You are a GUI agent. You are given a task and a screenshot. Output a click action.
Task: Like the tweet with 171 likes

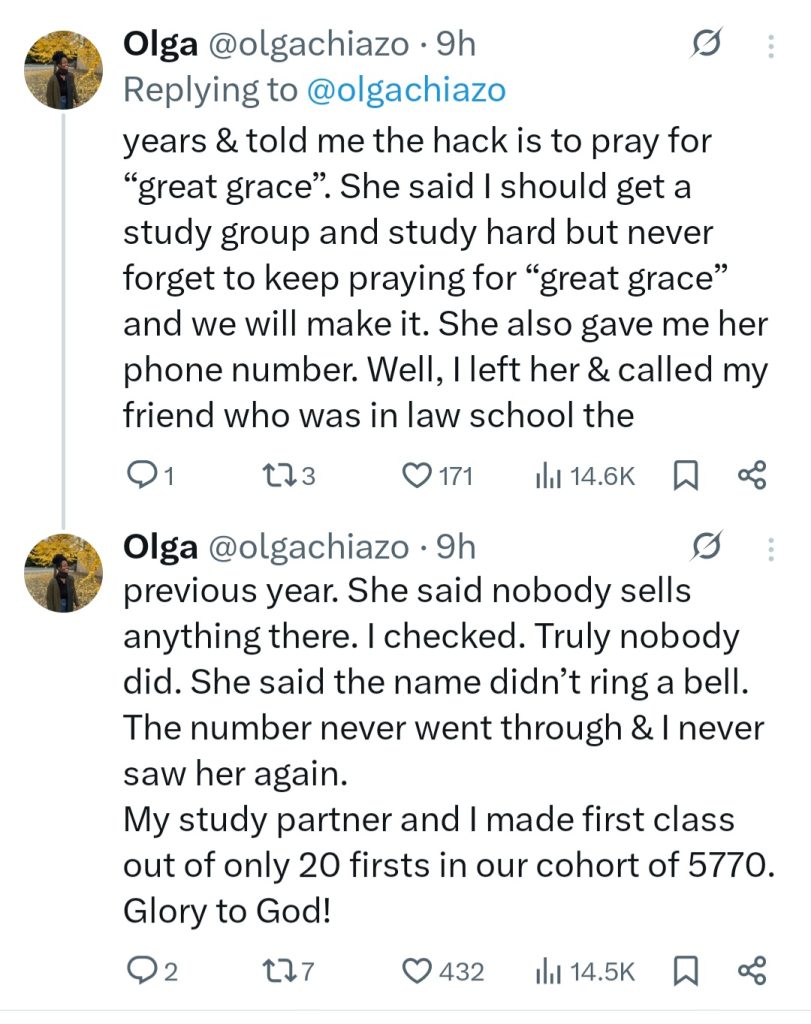(x=416, y=477)
